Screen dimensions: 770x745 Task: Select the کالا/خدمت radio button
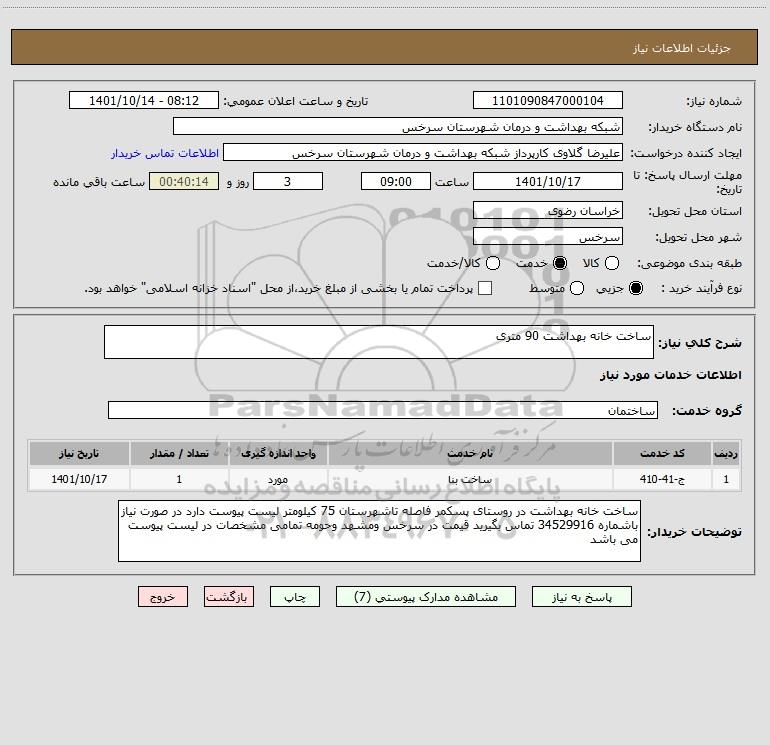pos(493,263)
